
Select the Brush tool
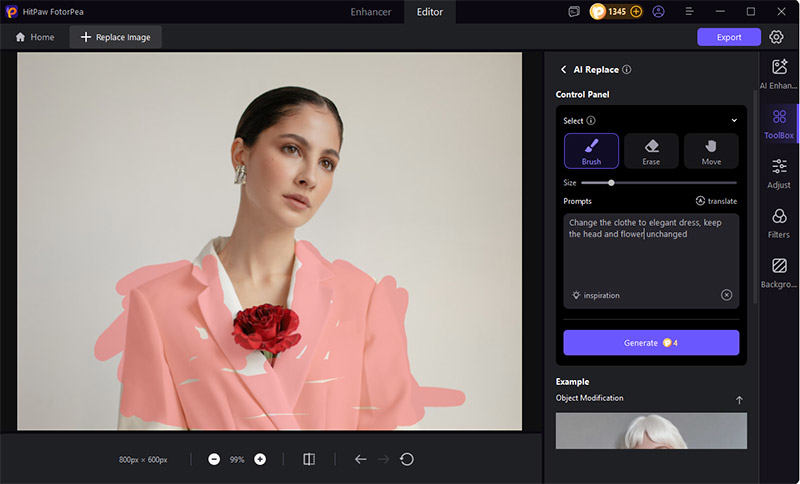coord(591,151)
